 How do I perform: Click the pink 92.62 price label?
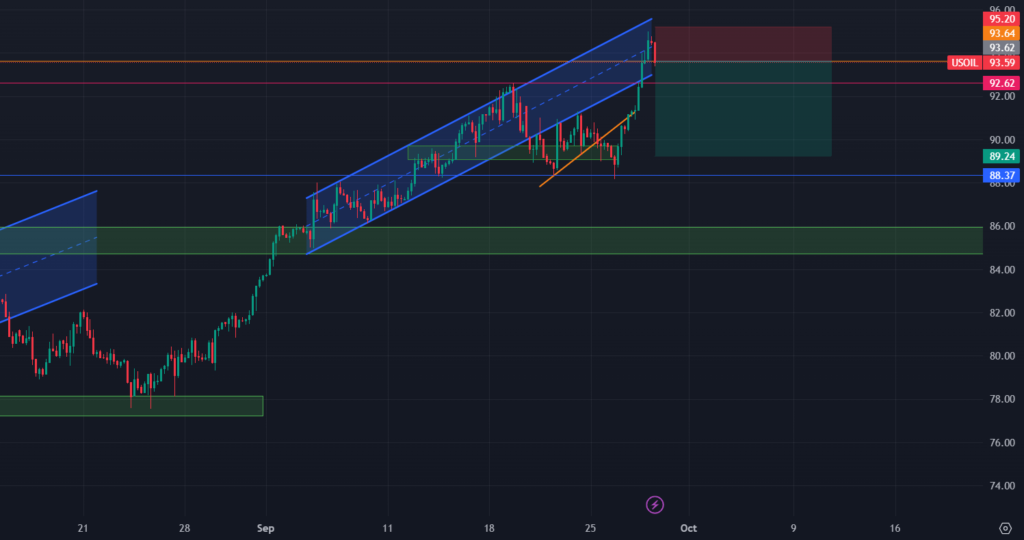click(x=1001, y=83)
